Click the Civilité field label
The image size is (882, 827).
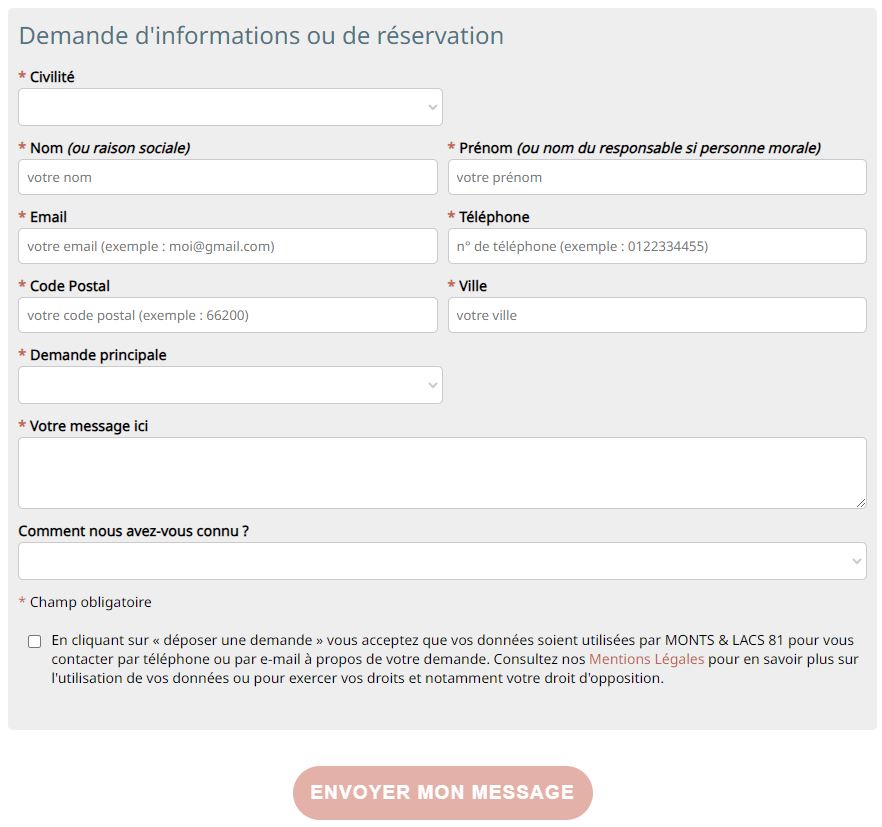click(x=52, y=77)
